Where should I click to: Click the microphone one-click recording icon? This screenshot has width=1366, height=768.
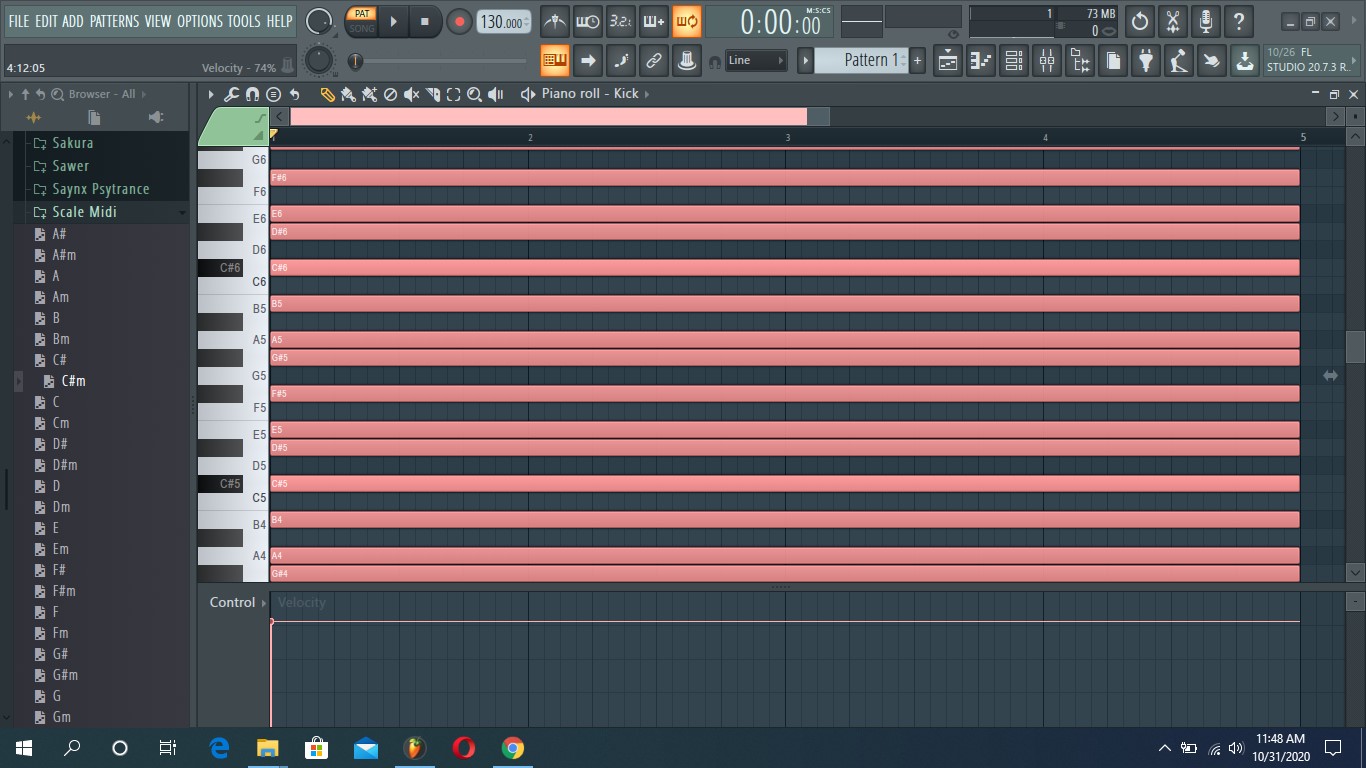(1206, 21)
